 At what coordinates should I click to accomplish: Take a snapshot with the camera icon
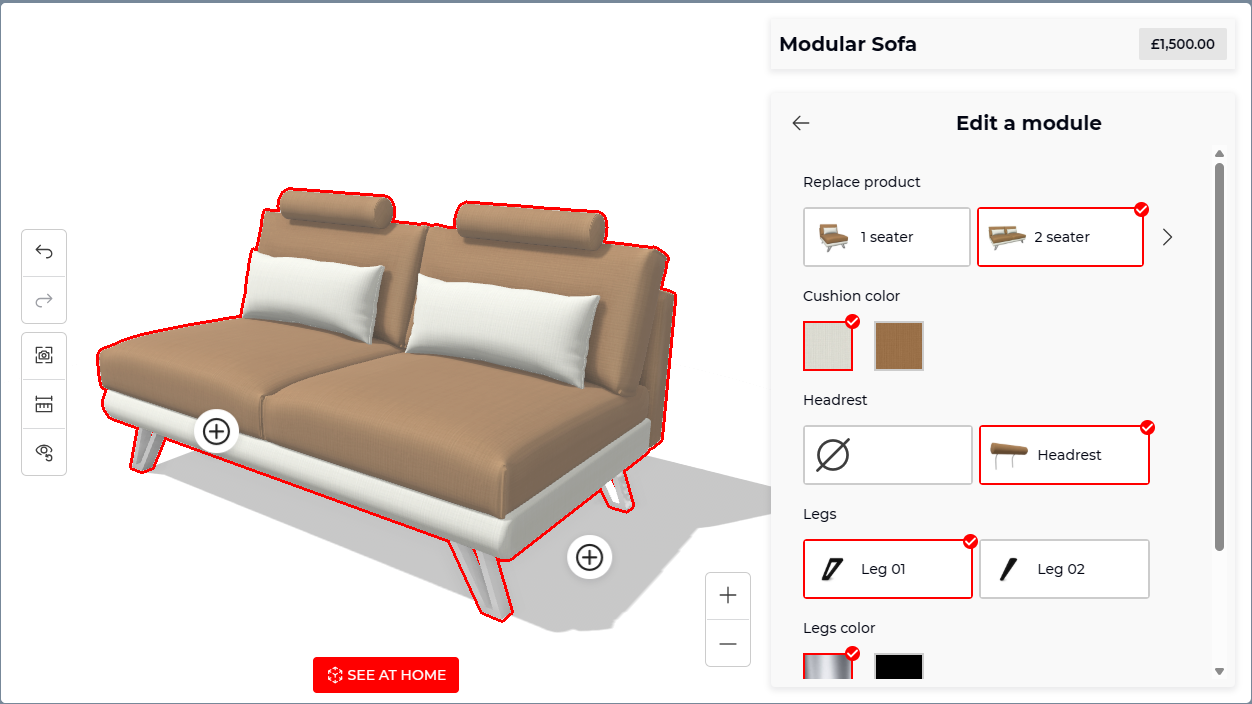tap(44, 355)
